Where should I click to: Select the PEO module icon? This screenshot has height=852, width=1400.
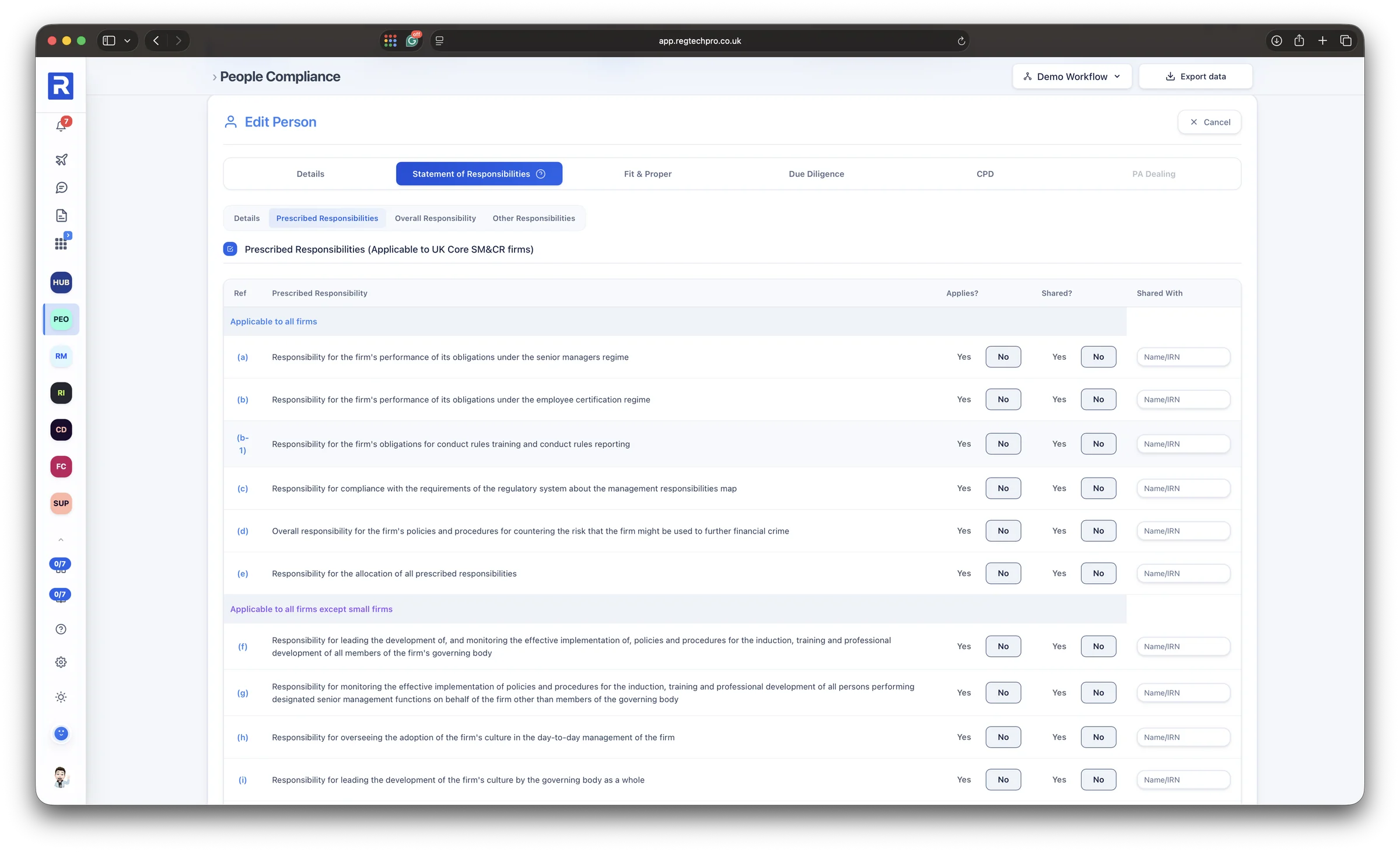61,319
